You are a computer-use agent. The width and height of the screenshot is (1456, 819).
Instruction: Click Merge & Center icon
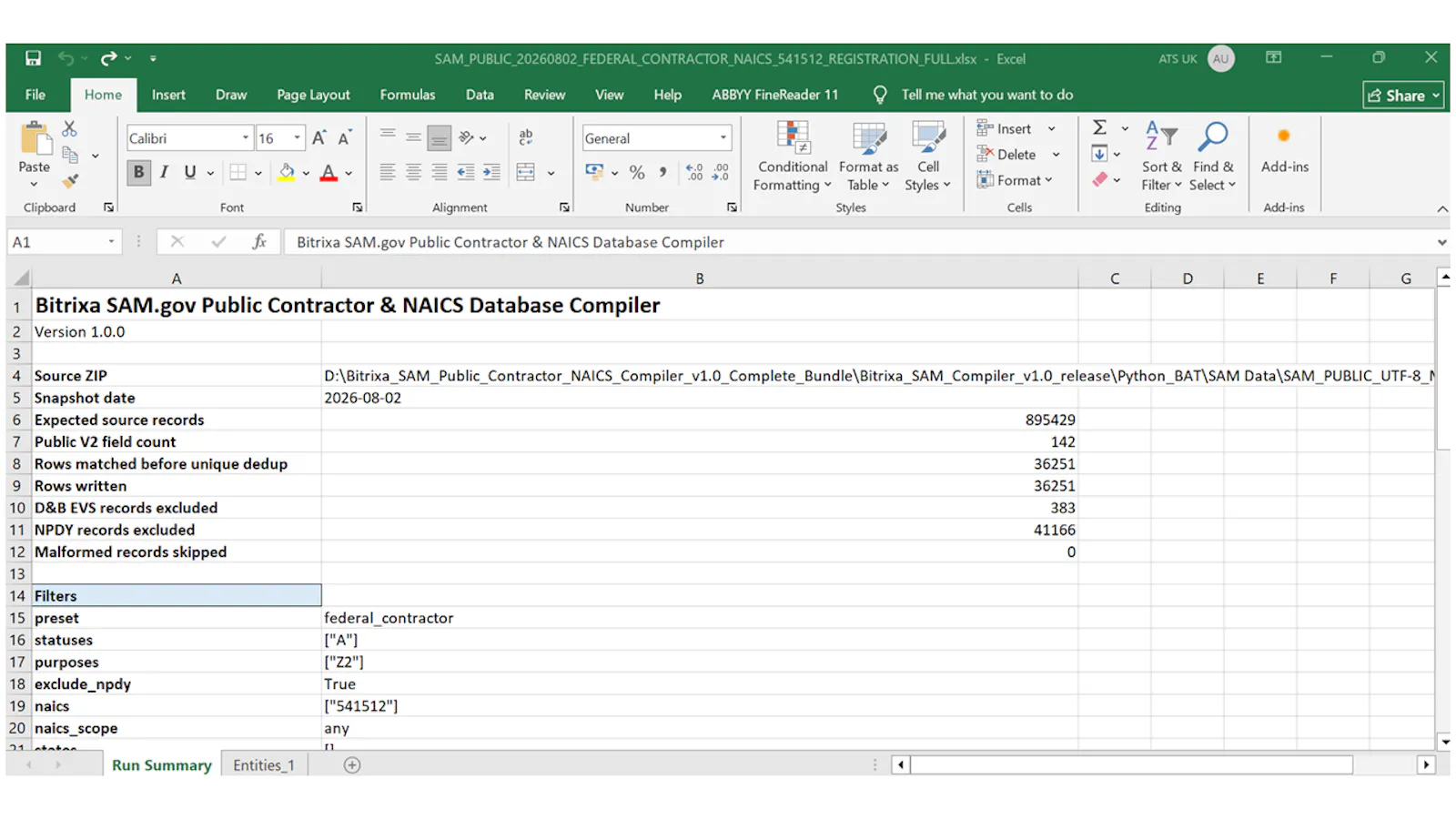click(526, 172)
